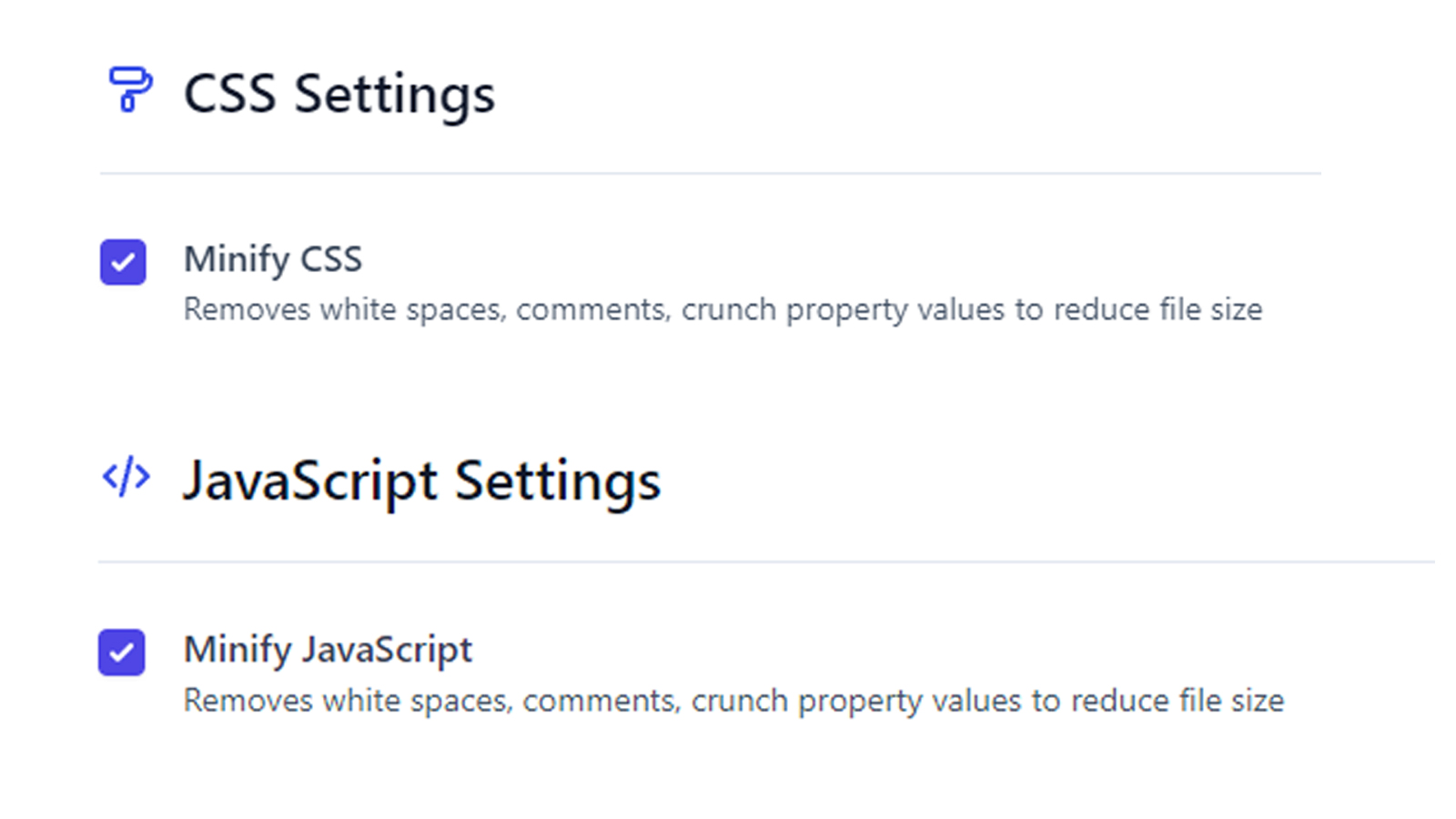This screenshot has width=1456, height=819.
Task: Click the code brackets icon beside JavaScript Settings
Action: click(126, 477)
